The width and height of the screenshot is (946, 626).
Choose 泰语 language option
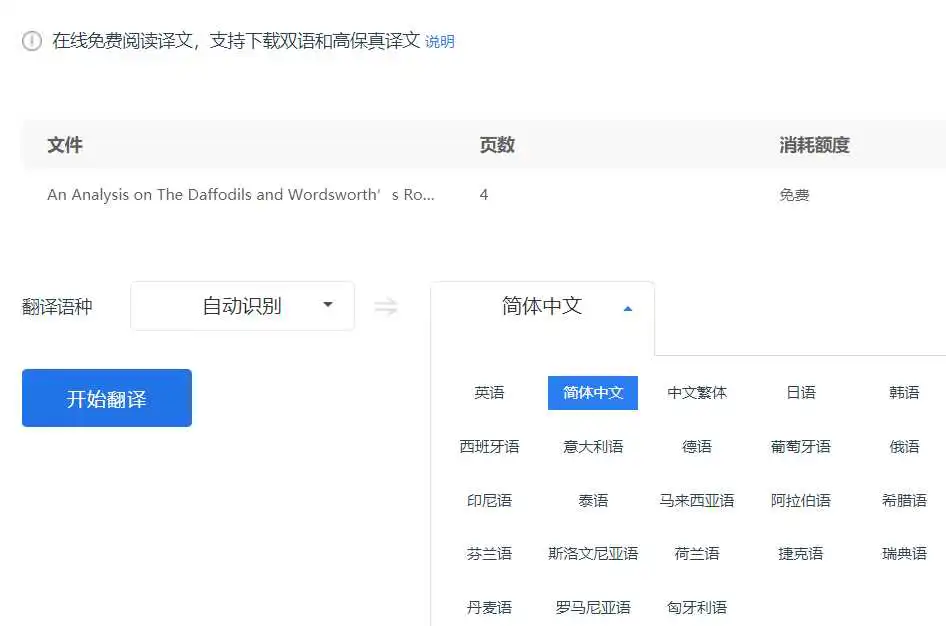pyautogui.click(x=593, y=500)
